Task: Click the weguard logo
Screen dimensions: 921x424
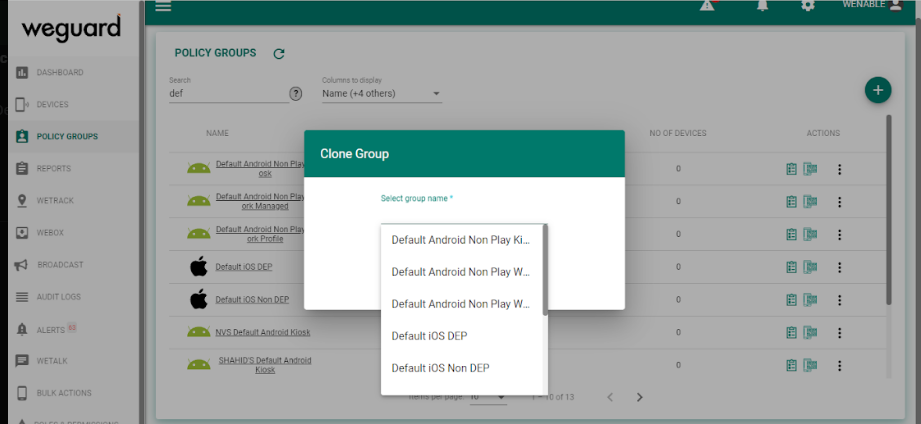Action: (x=72, y=28)
